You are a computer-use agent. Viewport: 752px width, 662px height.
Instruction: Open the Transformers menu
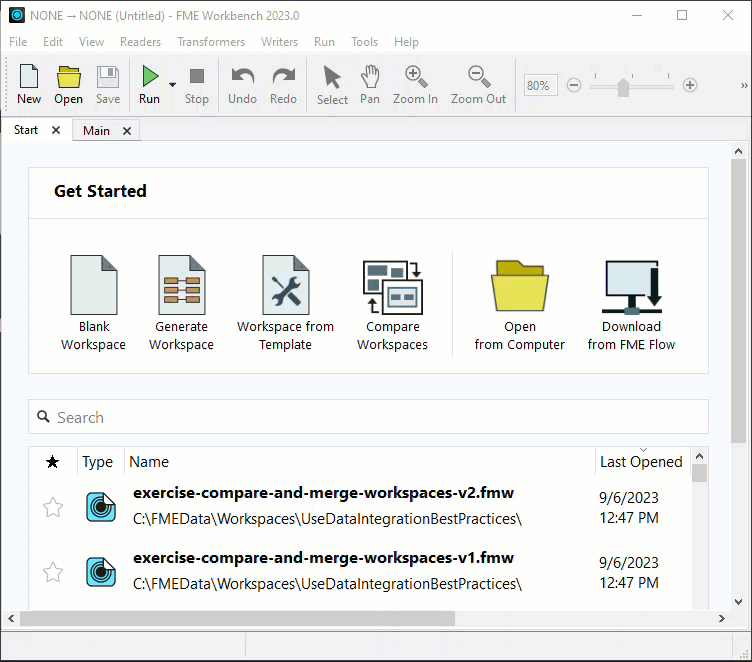(211, 42)
